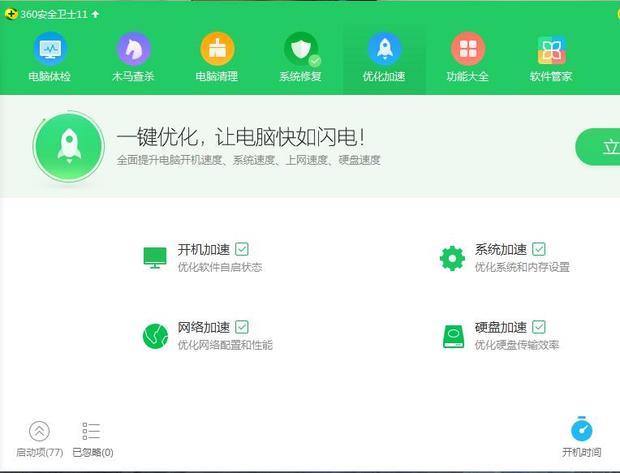Click the 360 logo in the title bar
The height and width of the screenshot is (473, 620).
[x=11, y=14]
